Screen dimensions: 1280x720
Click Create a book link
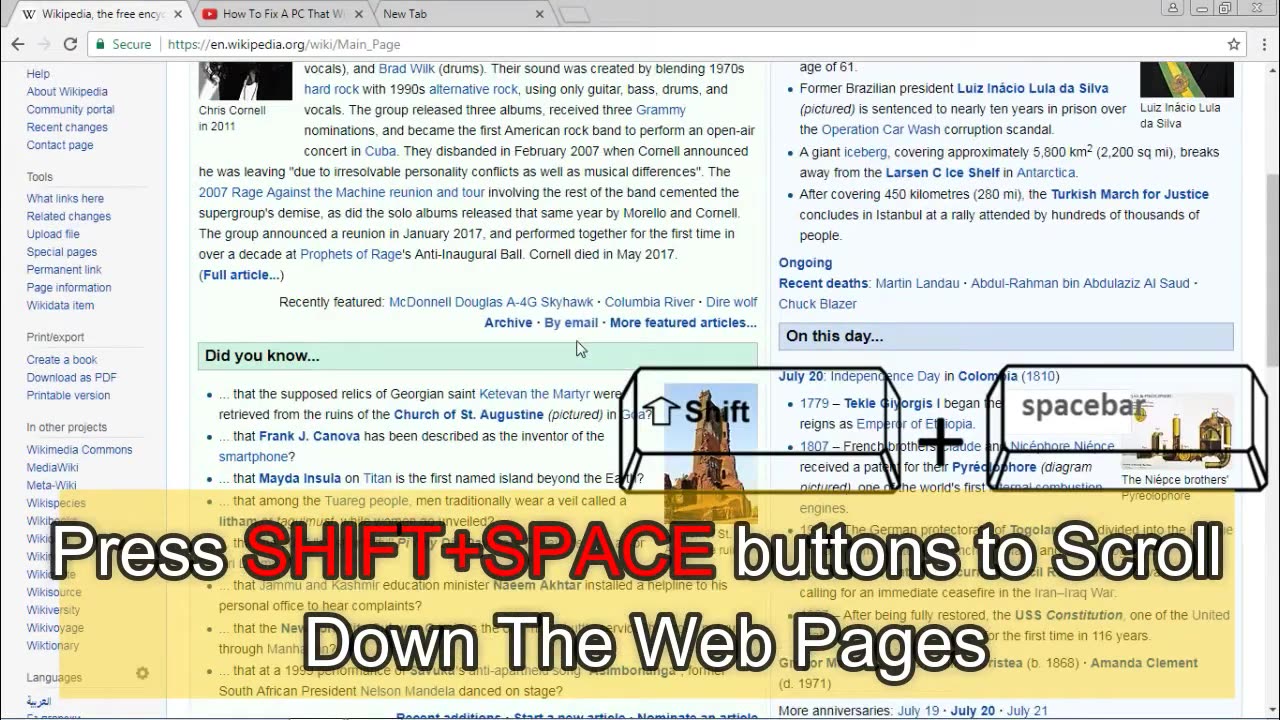tap(62, 360)
